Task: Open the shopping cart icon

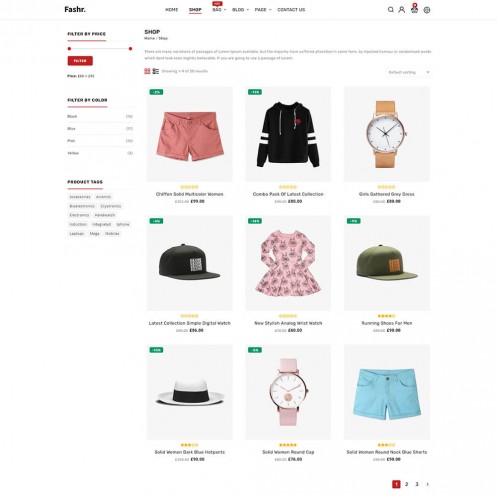Action: 414,10
